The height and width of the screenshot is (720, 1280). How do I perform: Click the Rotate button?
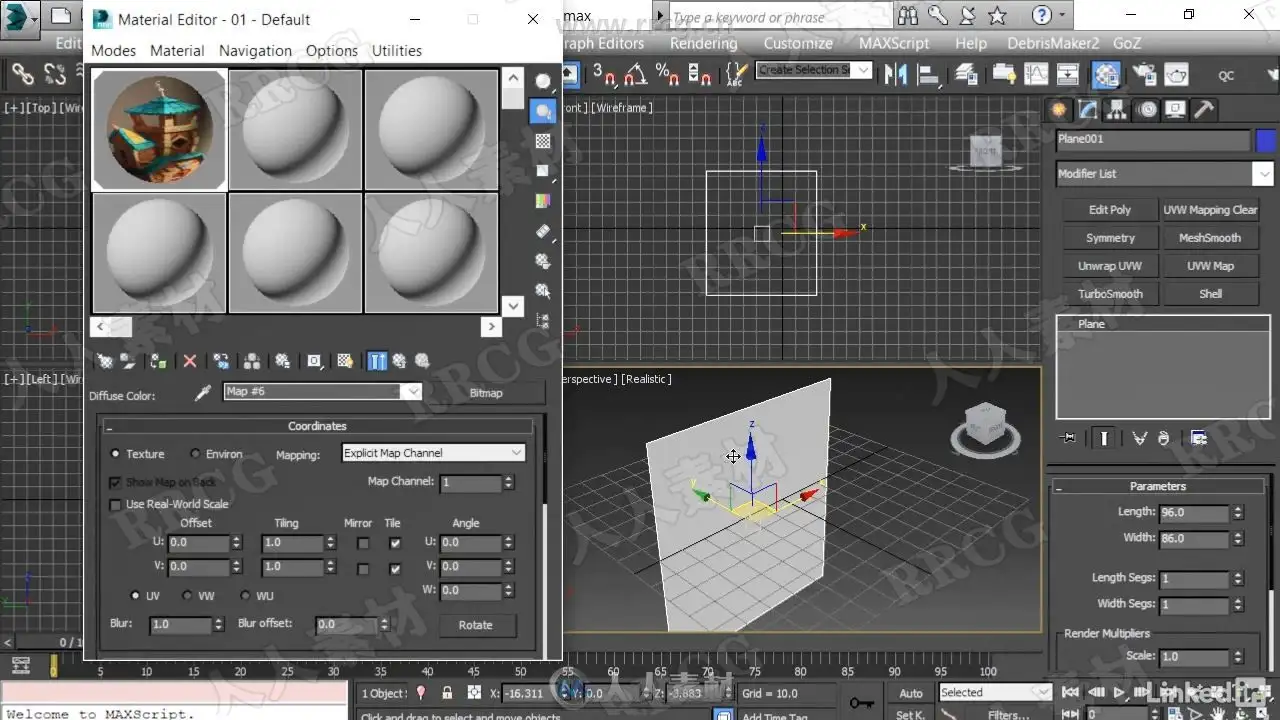coord(476,625)
